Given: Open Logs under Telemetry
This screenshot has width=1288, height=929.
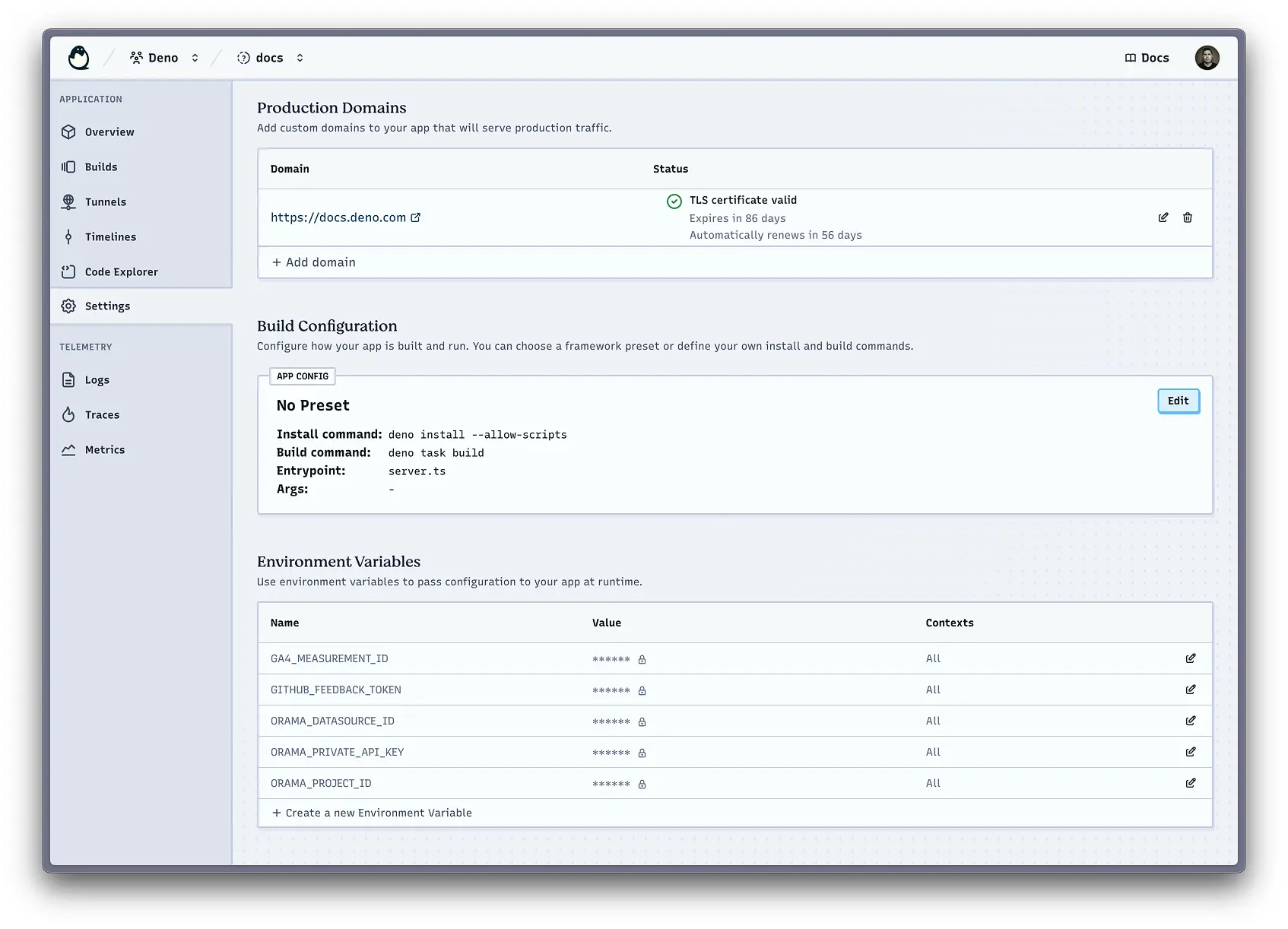Looking at the screenshot, I should click(x=97, y=380).
